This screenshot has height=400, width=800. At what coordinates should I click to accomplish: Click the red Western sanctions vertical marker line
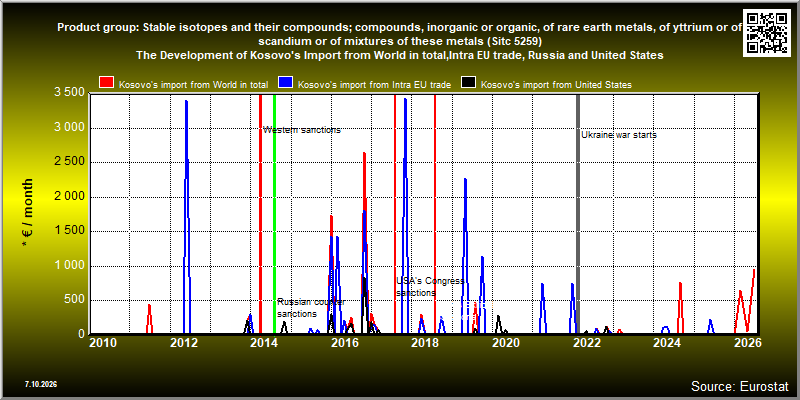point(260,214)
